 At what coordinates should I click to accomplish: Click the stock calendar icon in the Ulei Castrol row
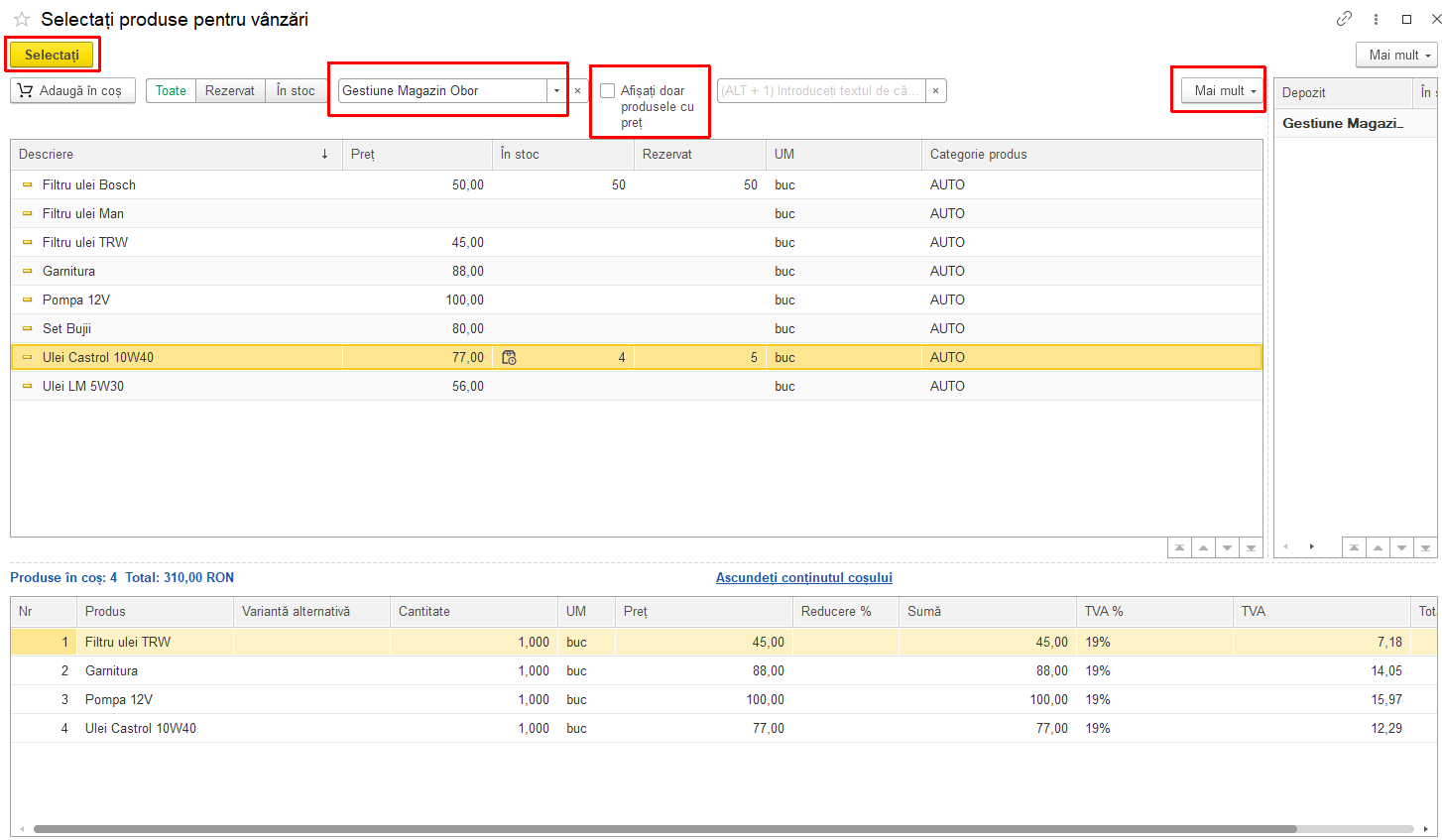click(x=509, y=357)
